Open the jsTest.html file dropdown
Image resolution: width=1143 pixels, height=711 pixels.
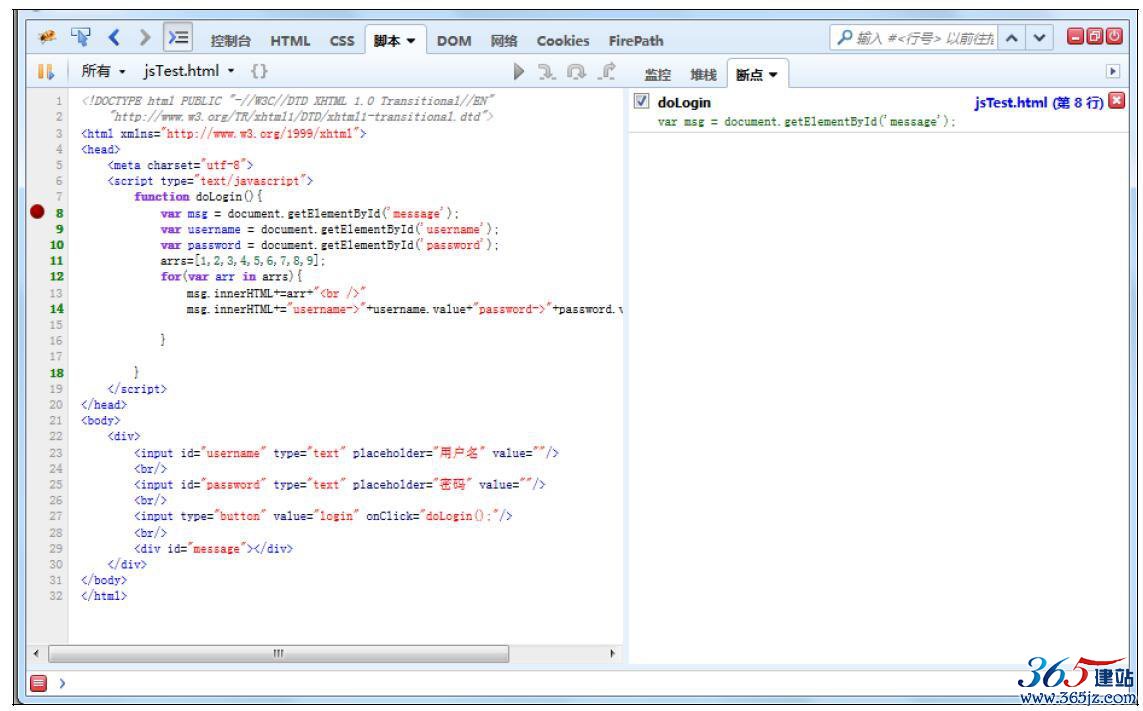click(x=190, y=71)
